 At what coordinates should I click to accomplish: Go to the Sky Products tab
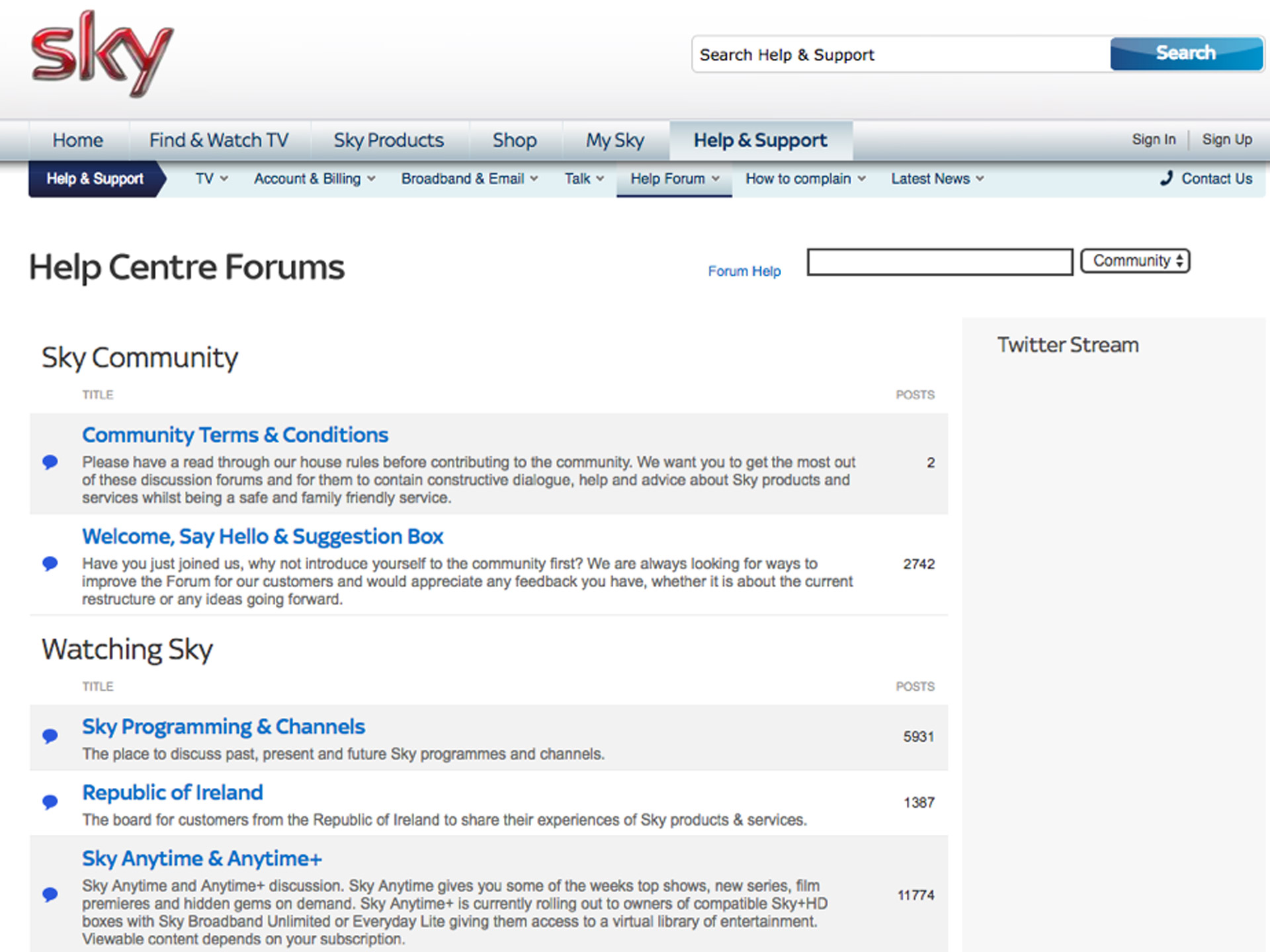coord(389,140)
